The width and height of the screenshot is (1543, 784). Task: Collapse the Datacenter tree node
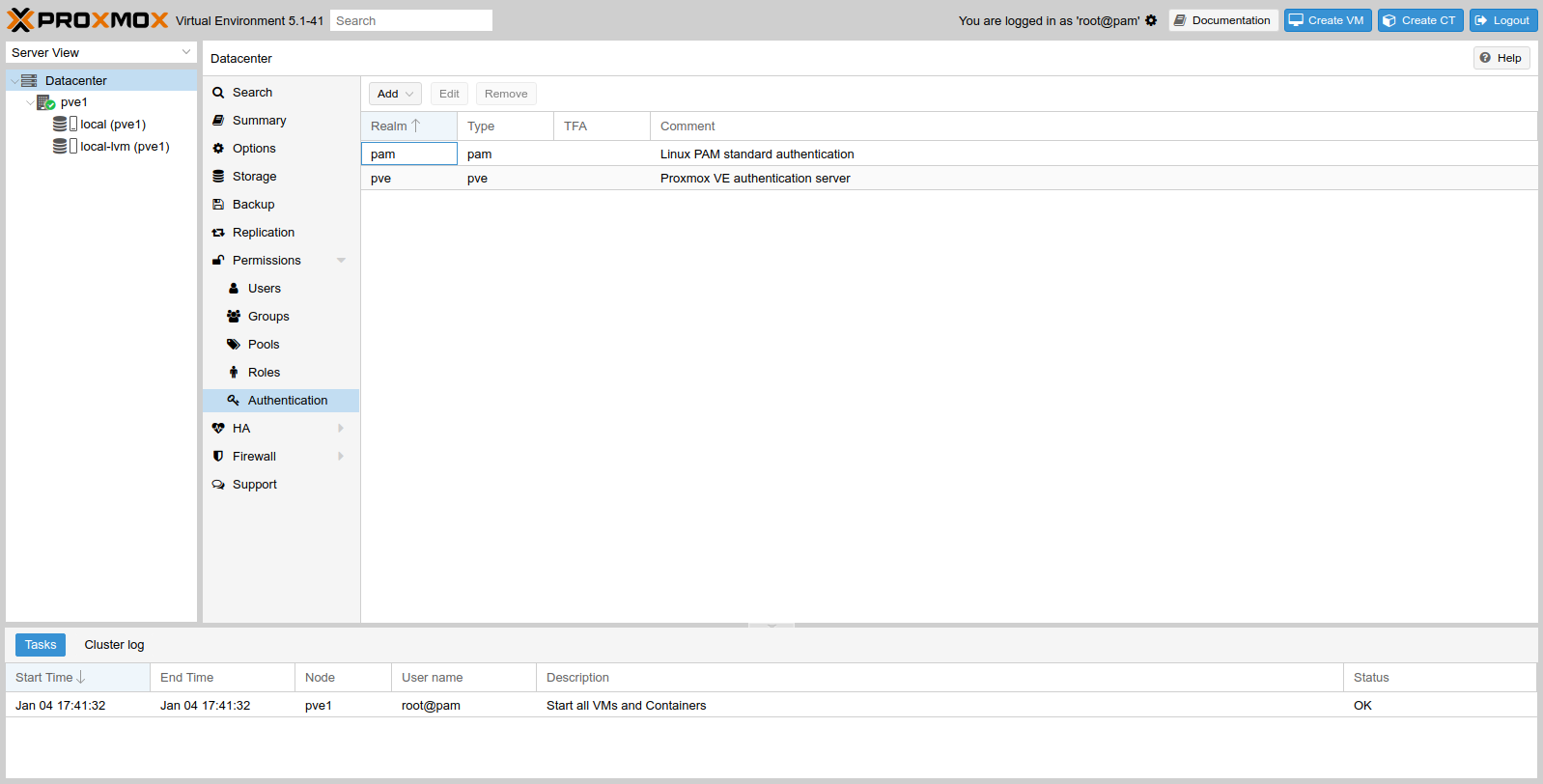[14, 81]
